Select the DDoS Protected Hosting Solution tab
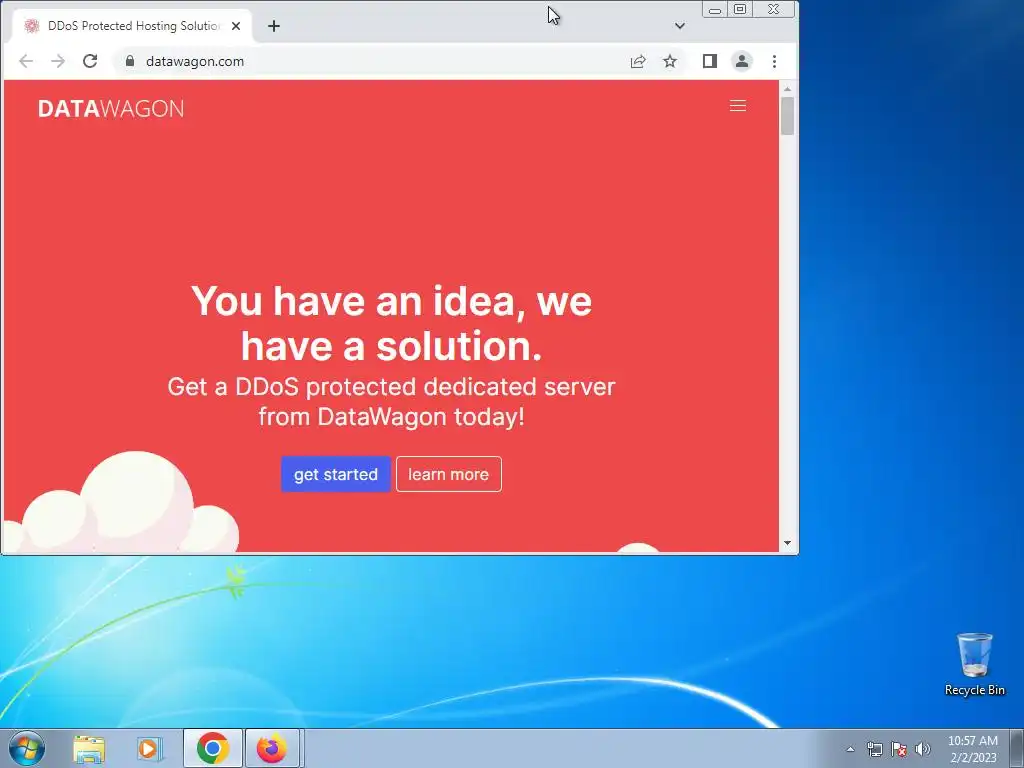 pos(133,26)
